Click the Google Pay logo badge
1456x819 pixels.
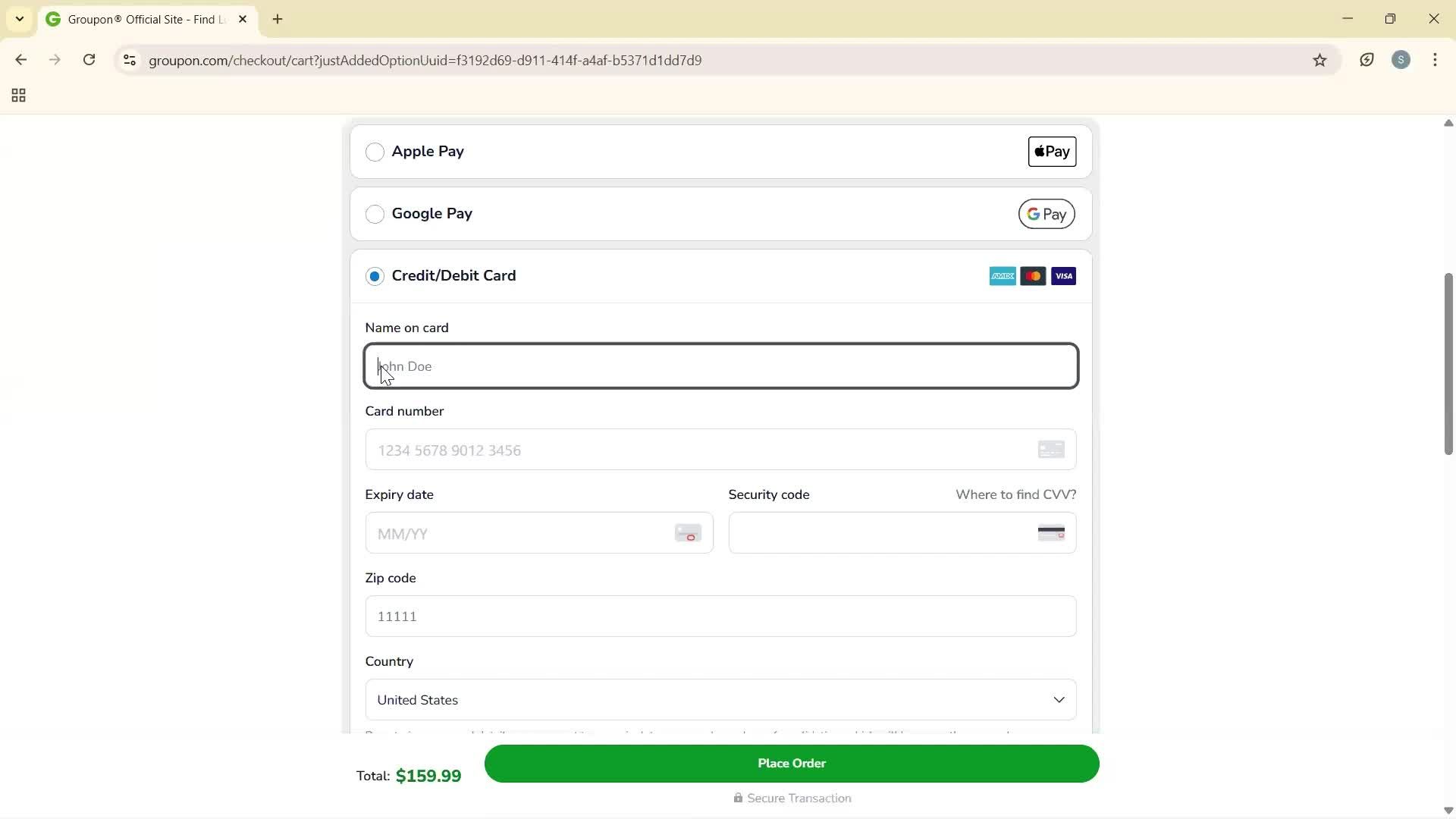pos(1046,213)
